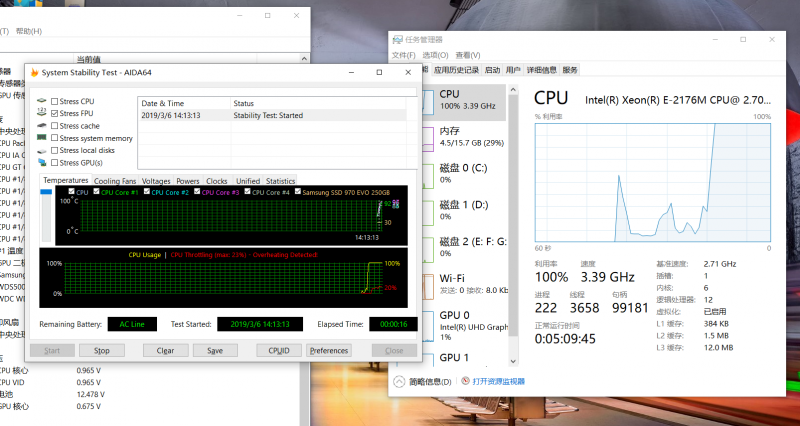Switch to 启动 tab in Task Manager
The image size is (800, 426).
pos(492,70)
